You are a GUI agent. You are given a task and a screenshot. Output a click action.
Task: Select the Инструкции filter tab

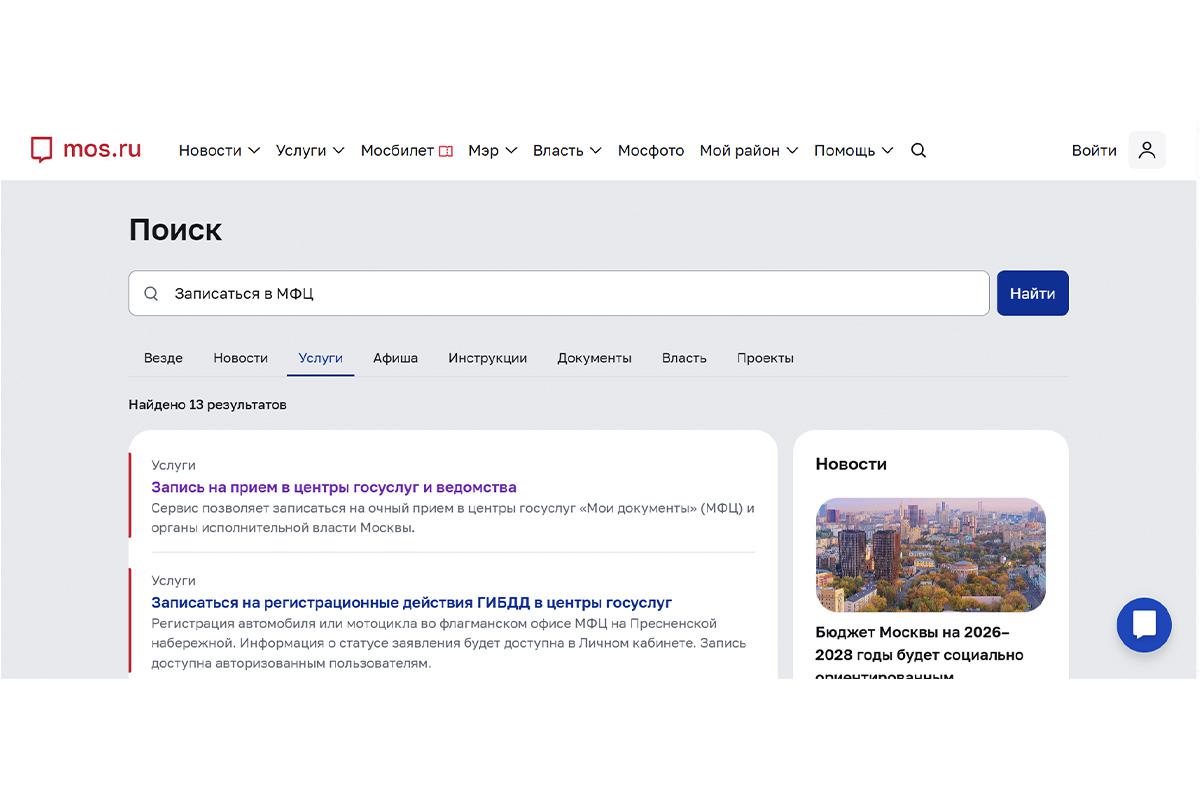pos(487,357)
